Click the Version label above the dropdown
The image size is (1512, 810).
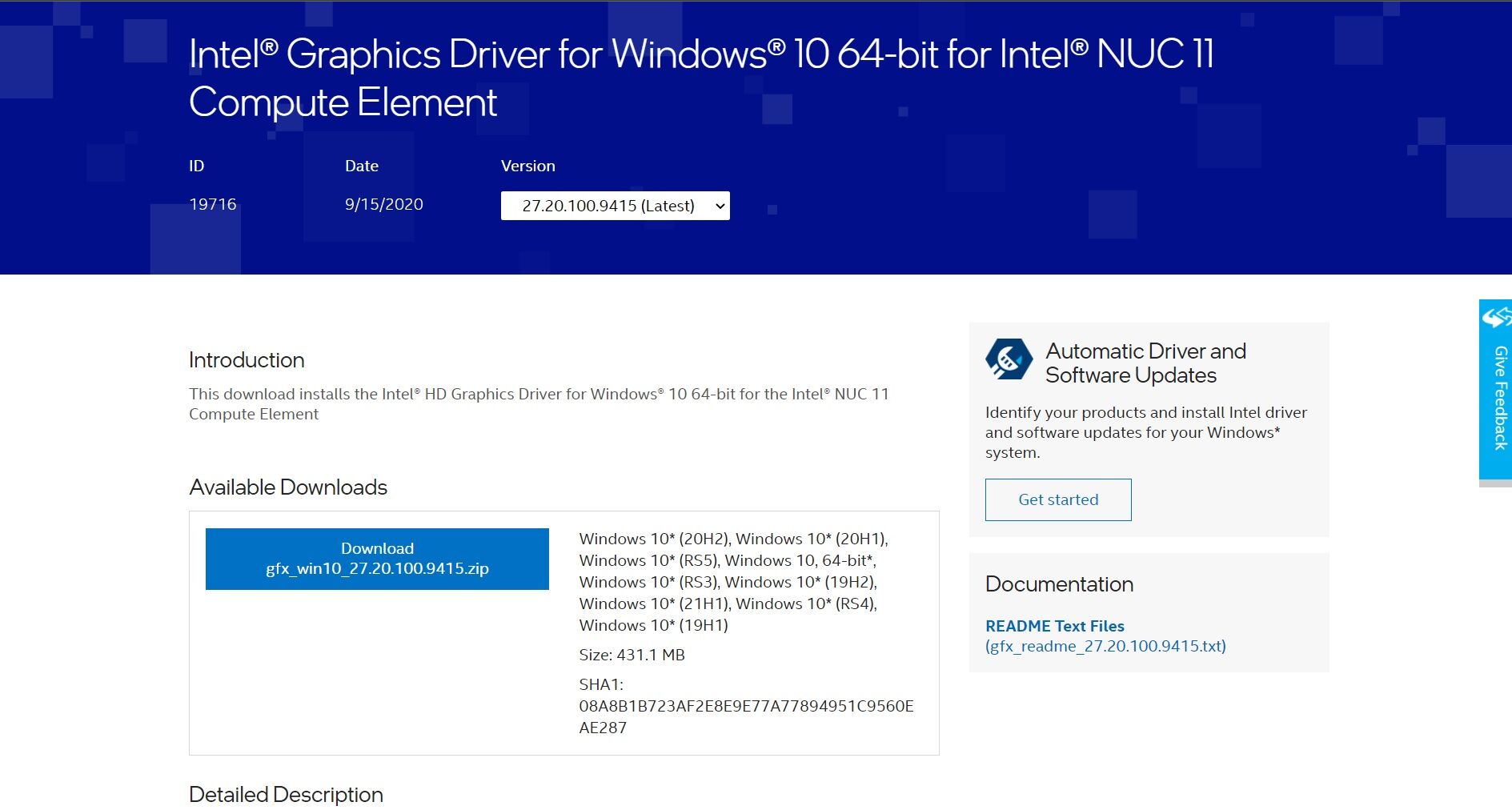[527, 166]
